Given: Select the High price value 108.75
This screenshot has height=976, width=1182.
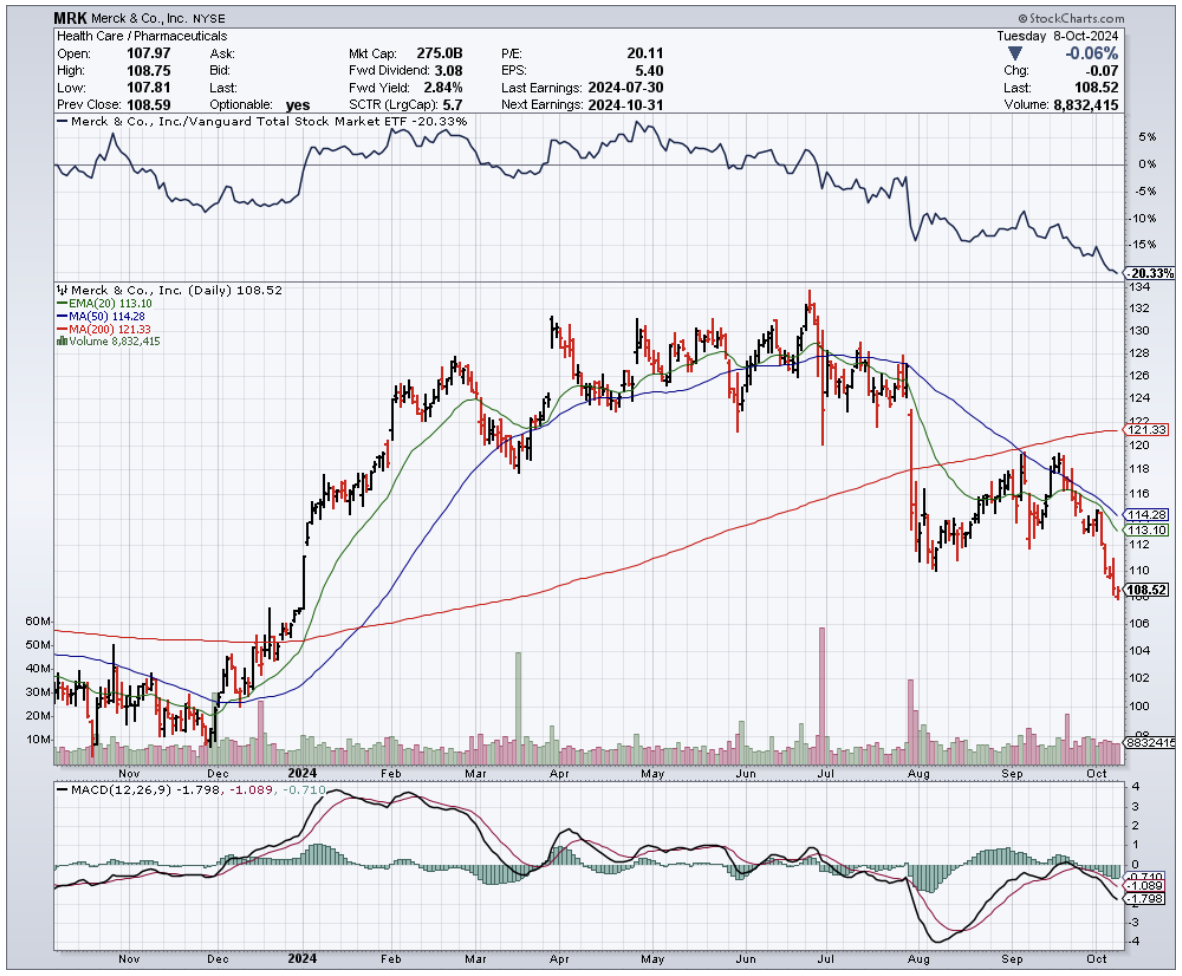Looking at the screenshot, I should 149,71.
